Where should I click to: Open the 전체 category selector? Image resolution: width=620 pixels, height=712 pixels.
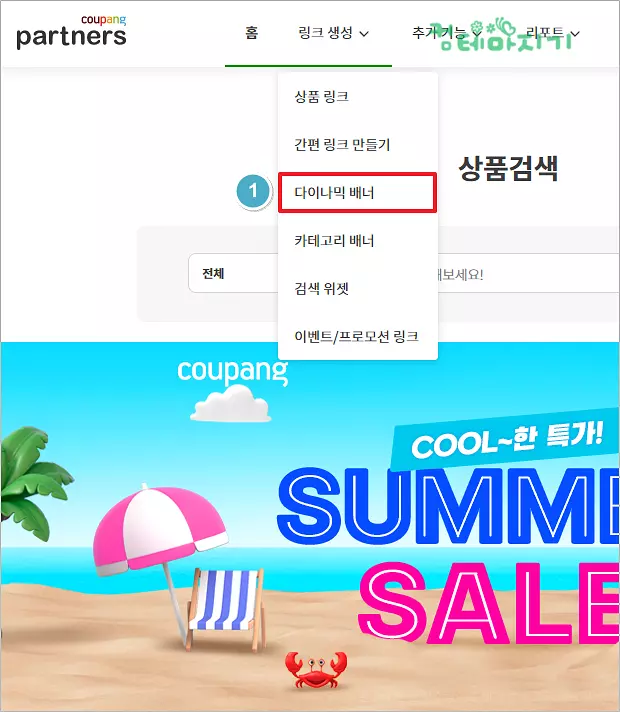[x=233, y=273]
